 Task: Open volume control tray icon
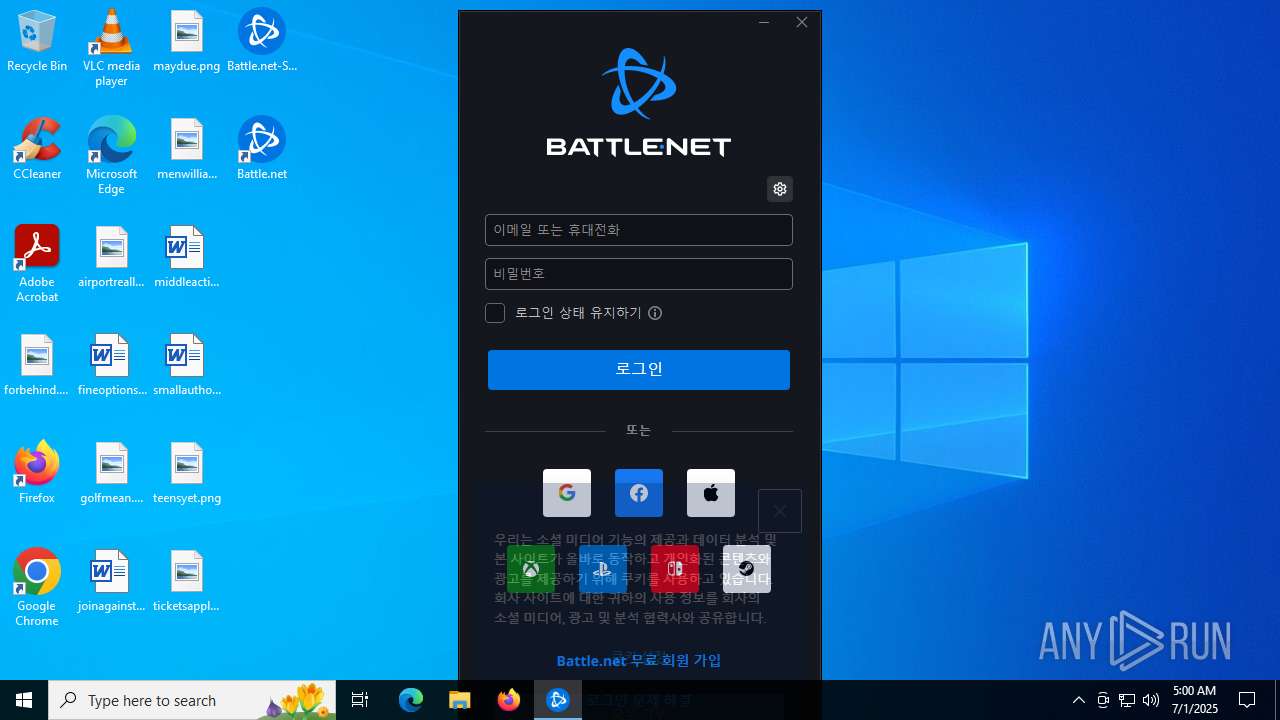click(x=1151, y=700)
